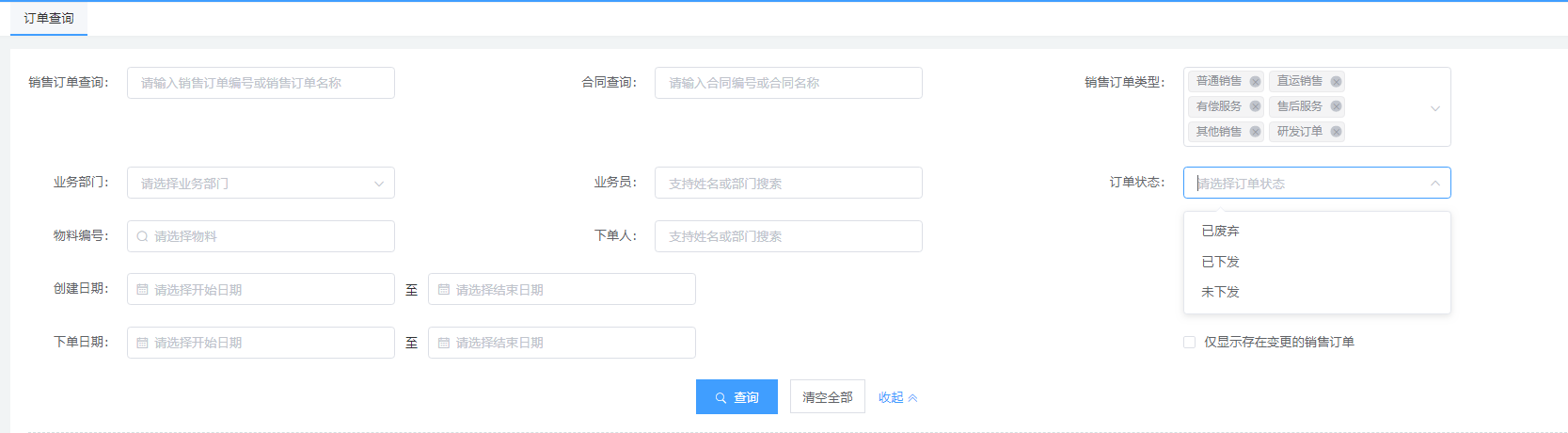
Task: Collapse filters with 收起 link
Action: click(897, 397)
